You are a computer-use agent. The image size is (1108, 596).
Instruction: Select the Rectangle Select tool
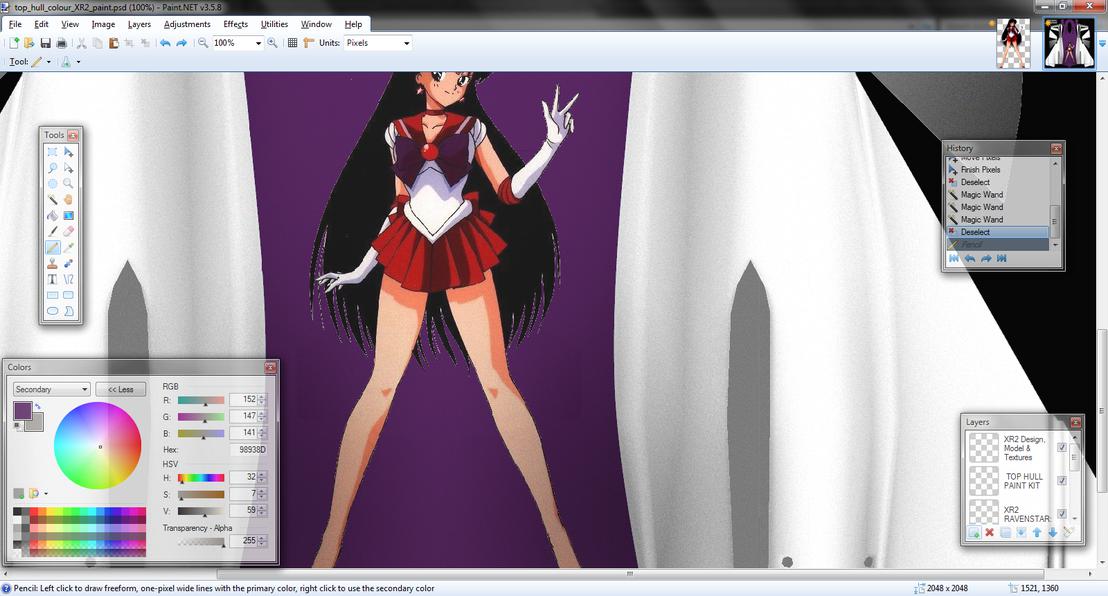click(x=52, y=152)
